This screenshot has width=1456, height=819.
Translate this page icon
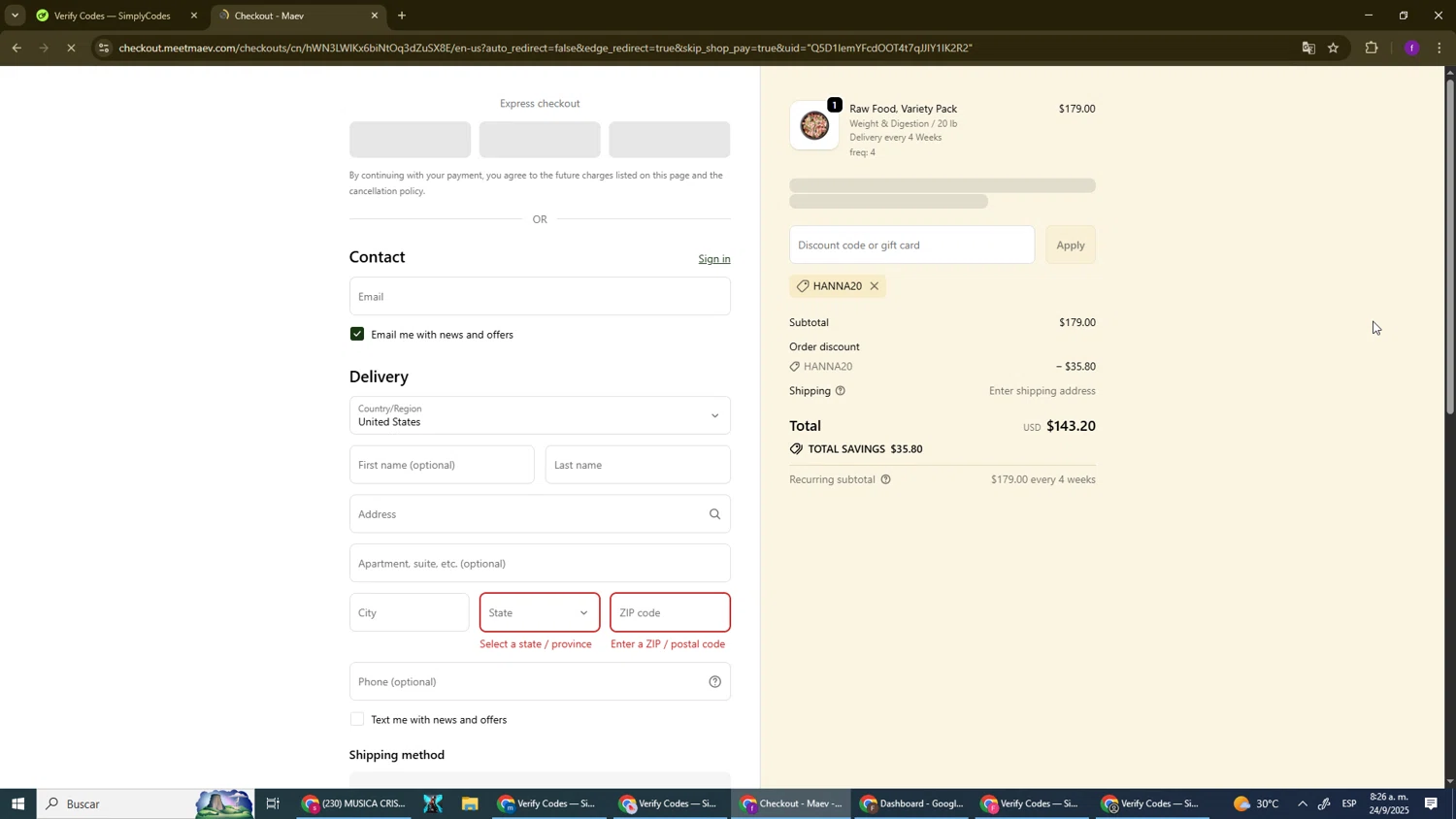click(x=1308, y=48)
